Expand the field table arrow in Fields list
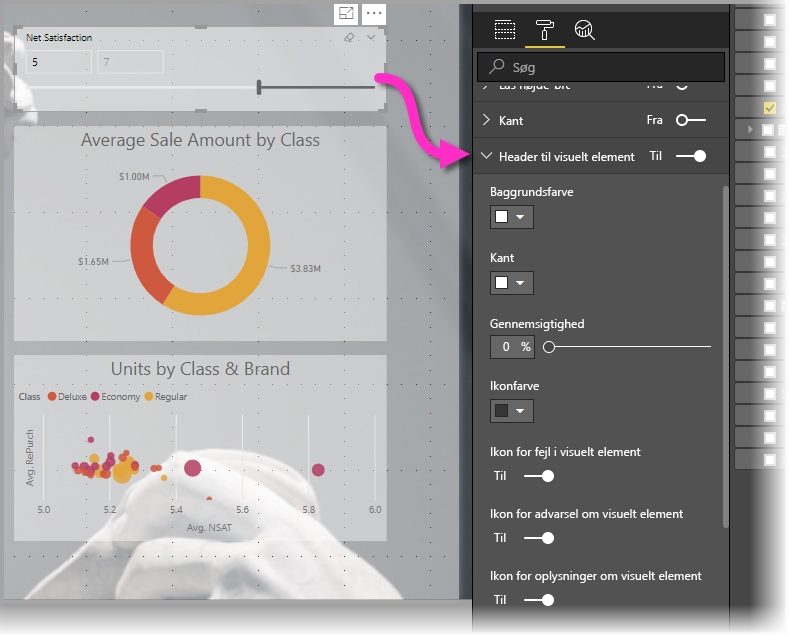The image size is (789, 636). pyautogui.click(x=750, y=129)
